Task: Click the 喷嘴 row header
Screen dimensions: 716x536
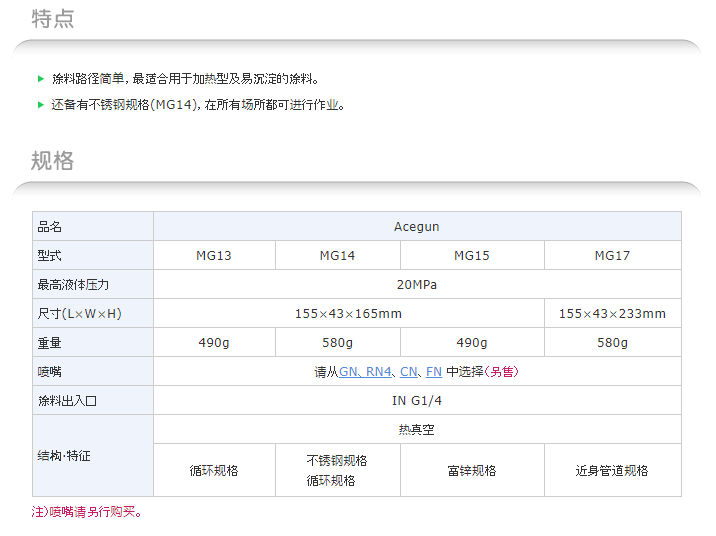Action: tap(93, 371)
